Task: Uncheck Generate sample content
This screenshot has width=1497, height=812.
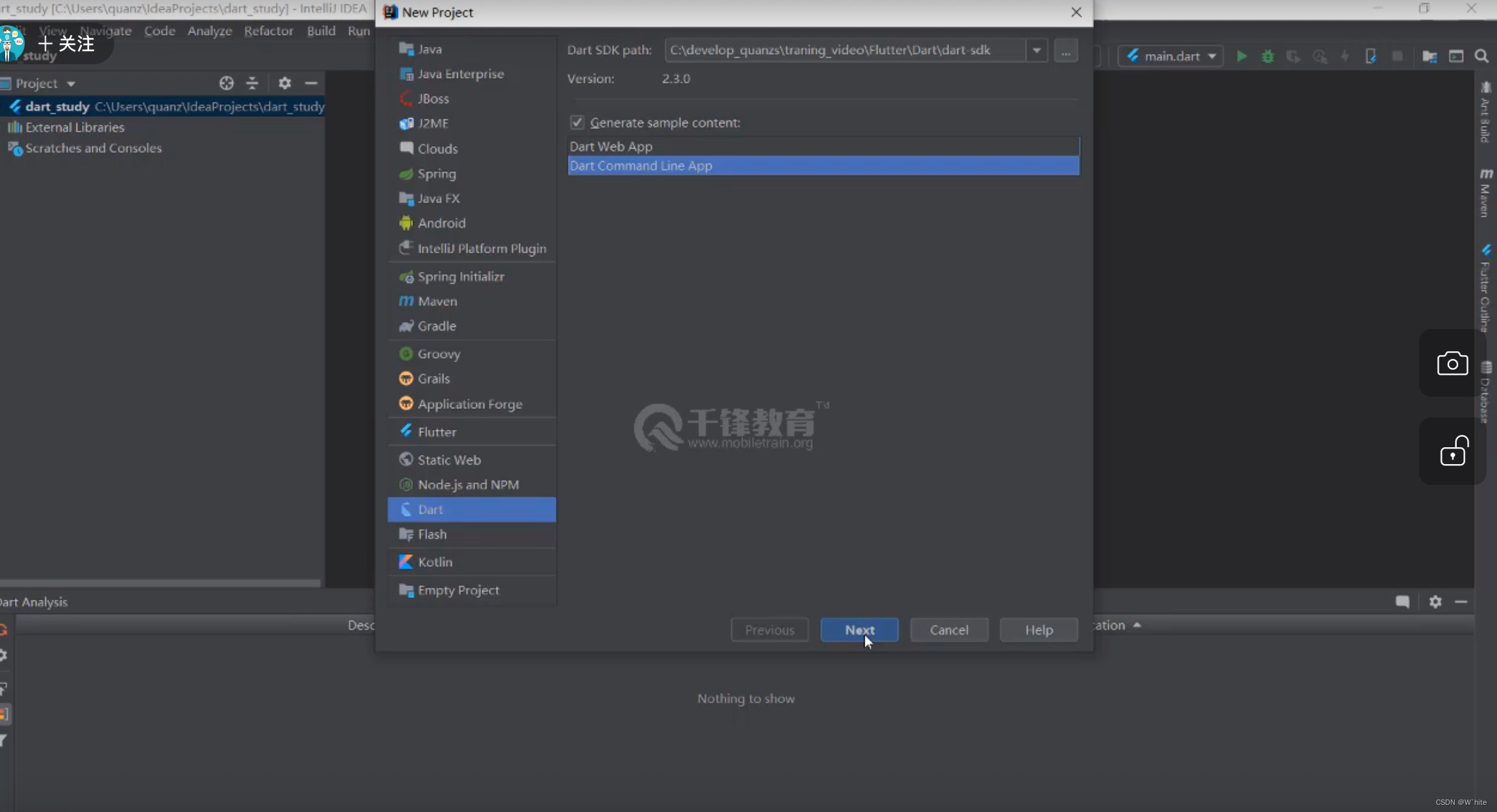Action: coord(577,122)
